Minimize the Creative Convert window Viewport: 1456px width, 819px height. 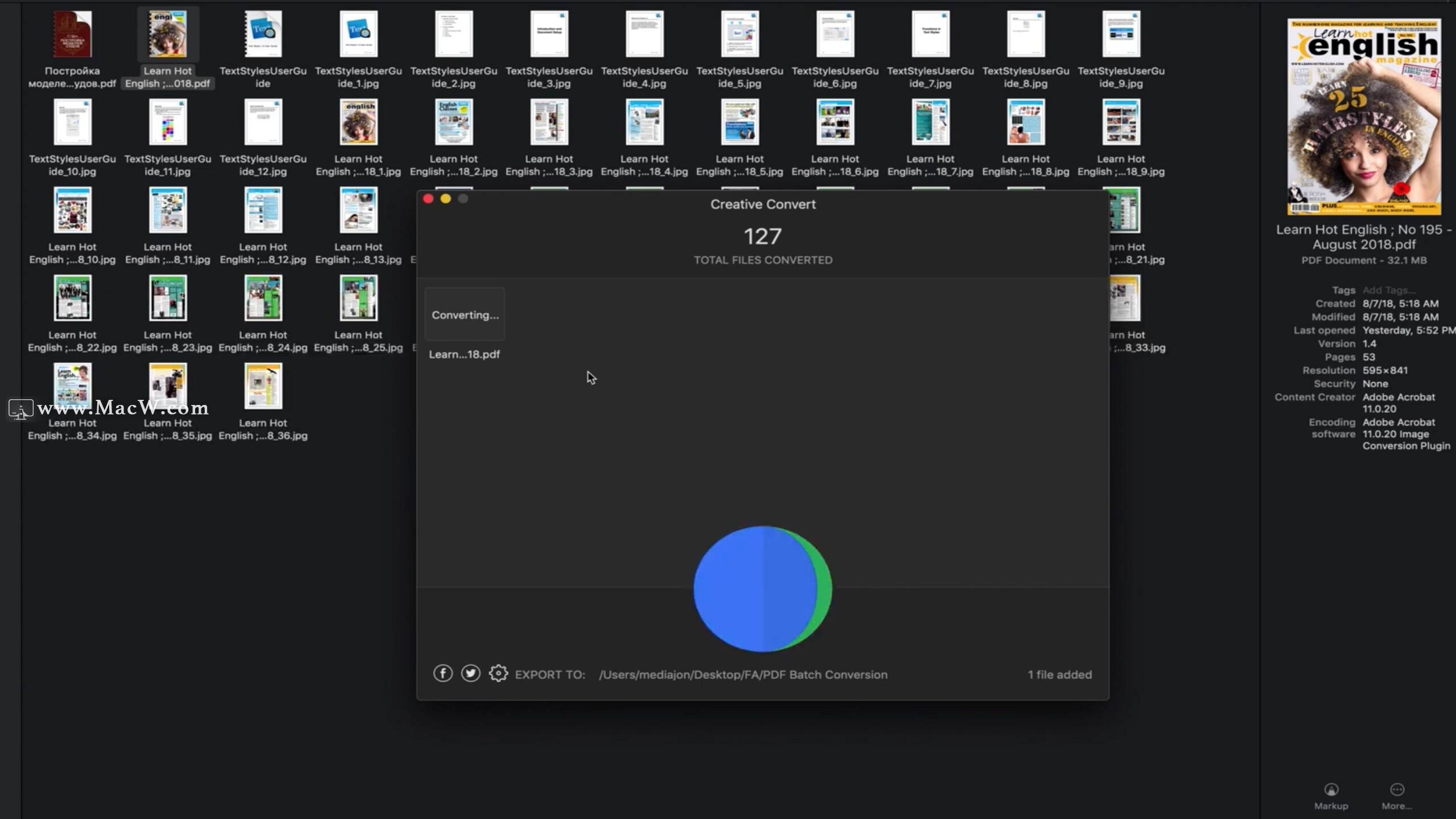pyautogui.click(x=445, y=198)
